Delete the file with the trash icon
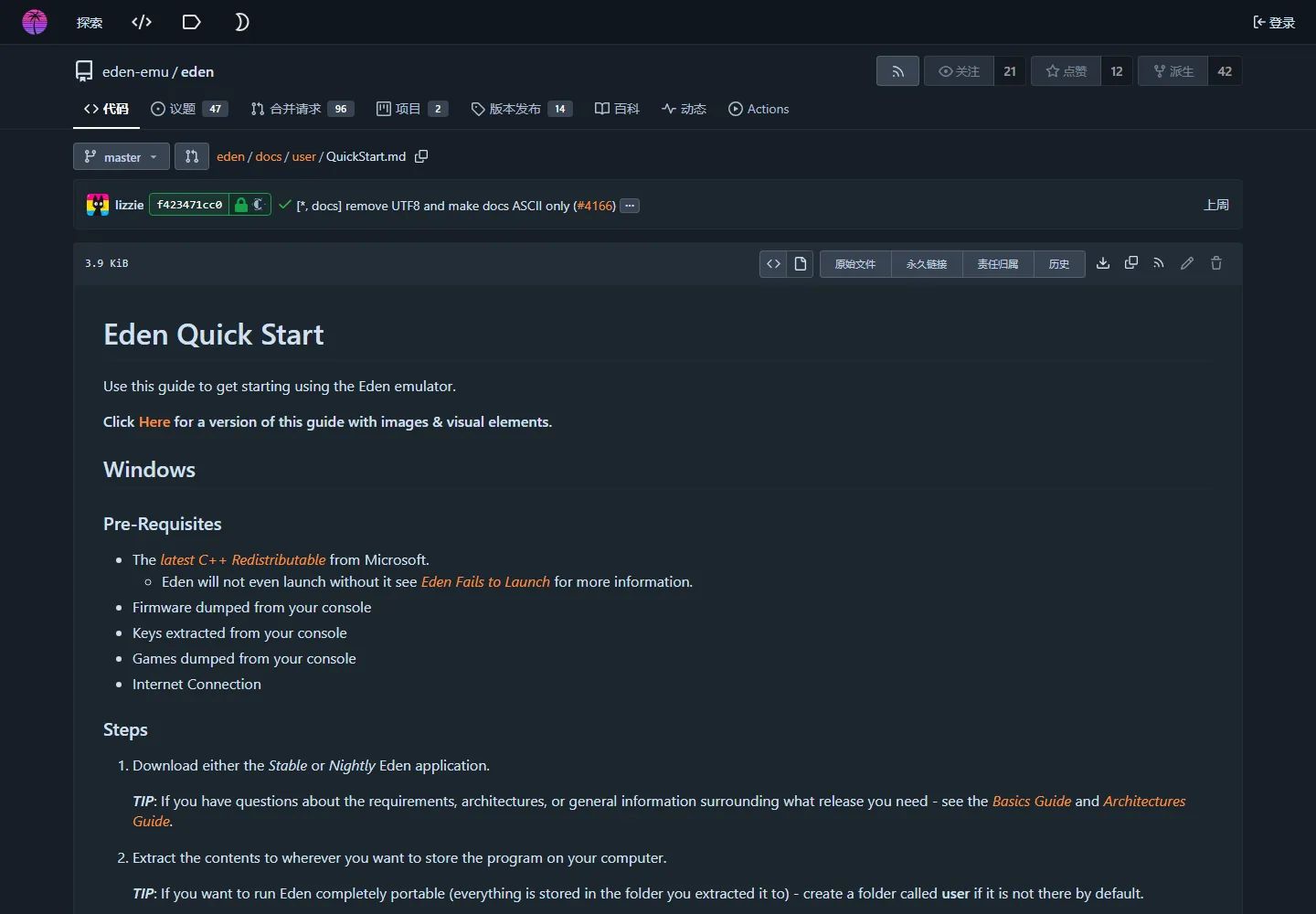 (x=1216, y=263)
